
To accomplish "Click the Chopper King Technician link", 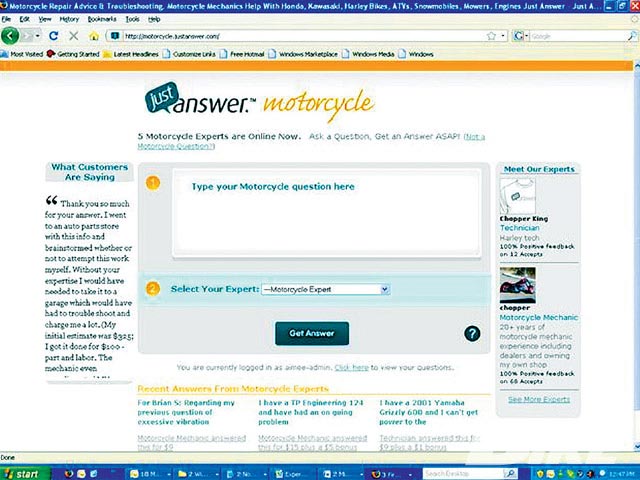I will 520,228.
